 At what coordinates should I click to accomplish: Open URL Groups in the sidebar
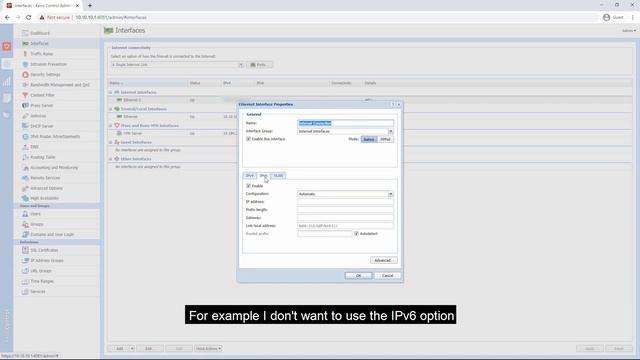pyautogui.click(x=41, y=271)
